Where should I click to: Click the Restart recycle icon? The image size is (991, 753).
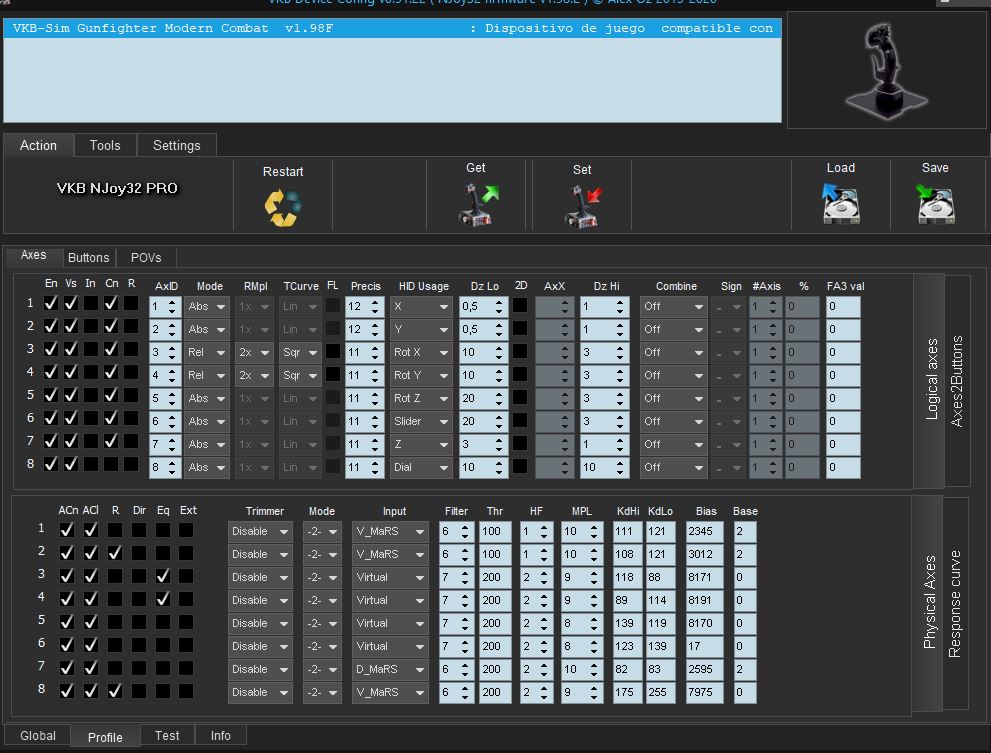(x=283, y=207)
